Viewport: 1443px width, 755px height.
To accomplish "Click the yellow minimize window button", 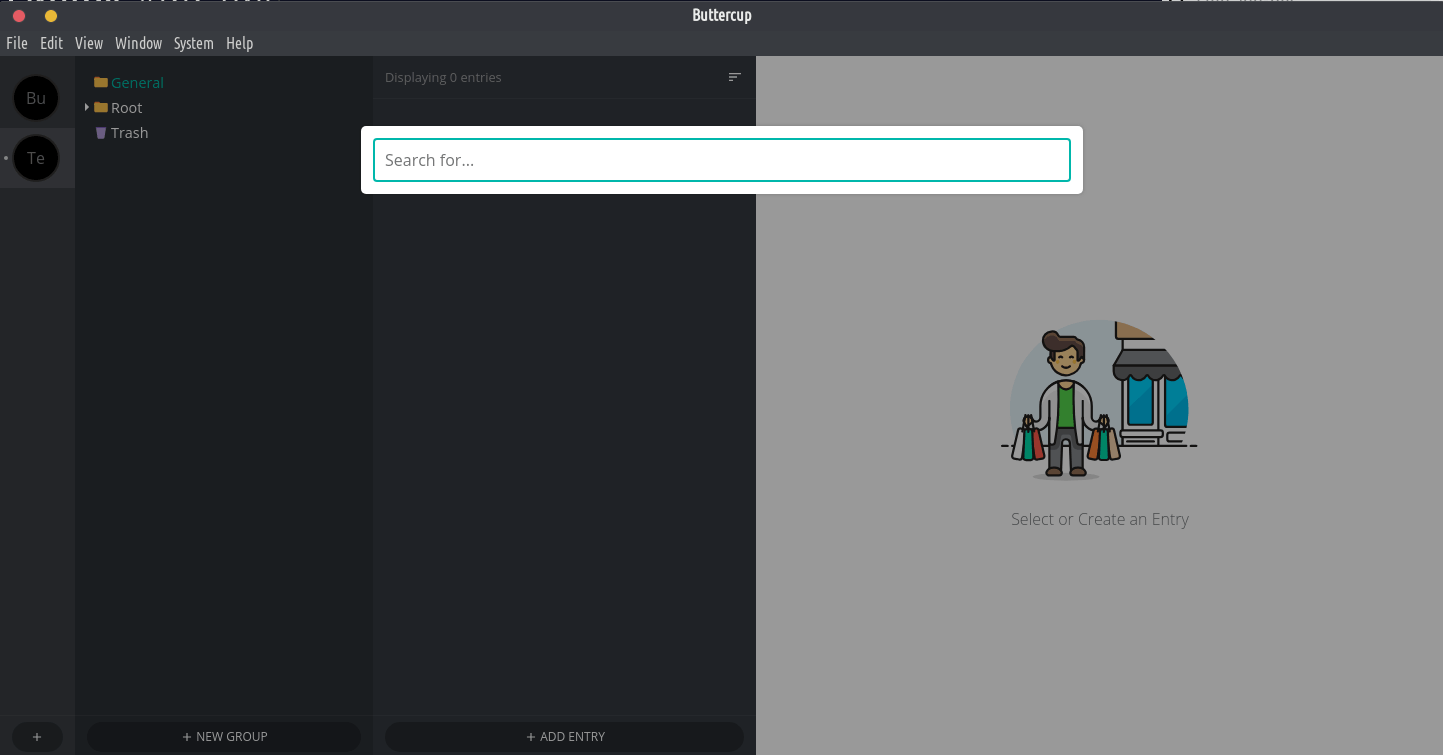I will pyautogui.click(x=51, y=16).
